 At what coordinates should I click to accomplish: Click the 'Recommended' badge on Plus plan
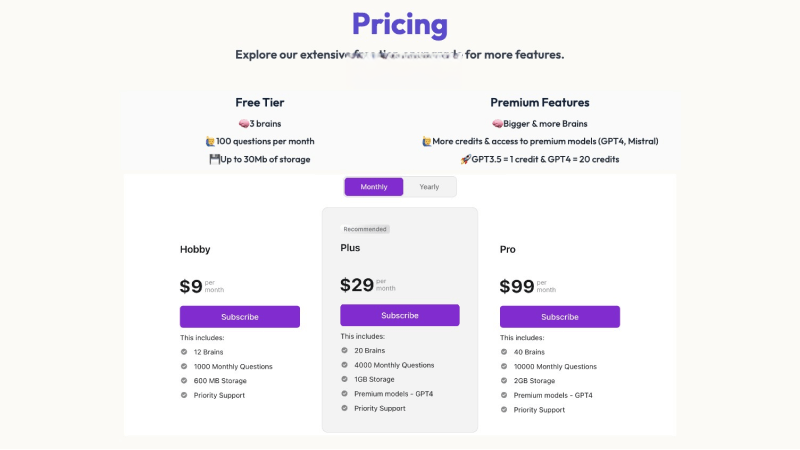(x=365, y=229)
